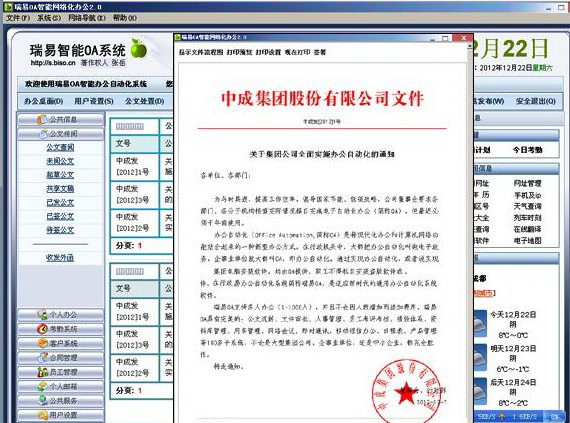Image resolution: width=570 pixels, height=423 pixels.
Task: Click the 员工管理 people icon
Action: (43, 372)
